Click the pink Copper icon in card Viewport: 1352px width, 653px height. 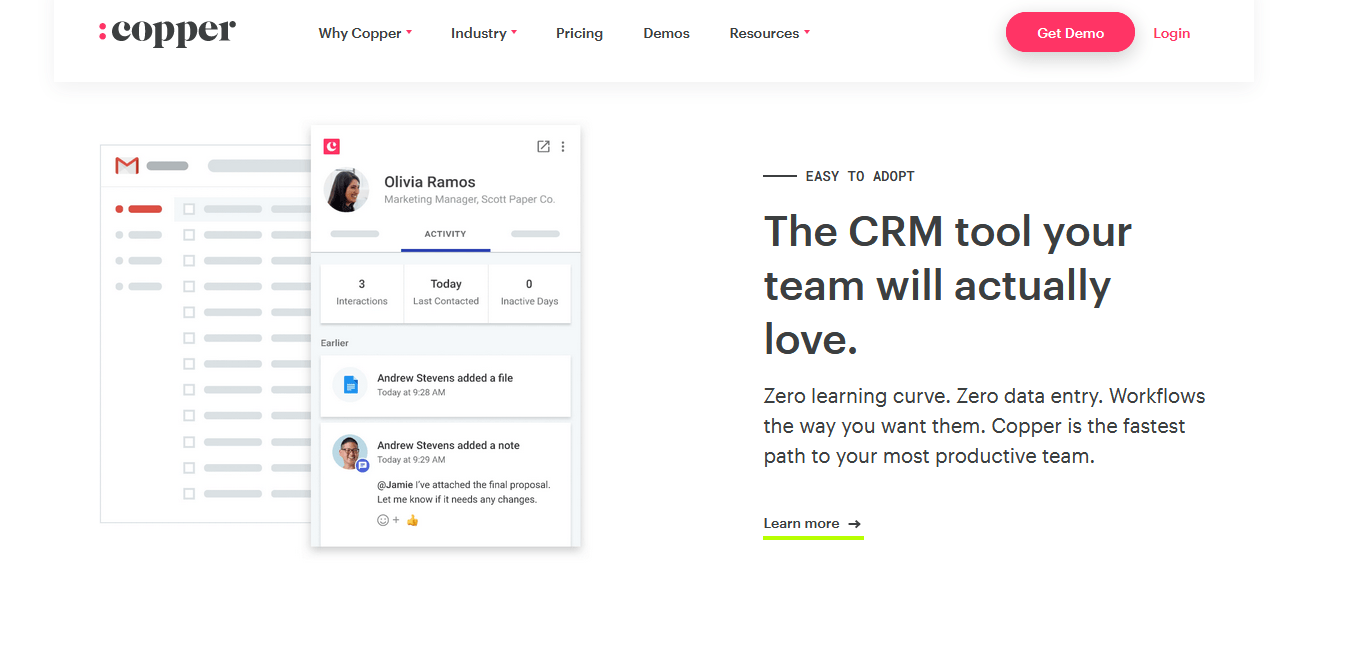click(332, 146)
